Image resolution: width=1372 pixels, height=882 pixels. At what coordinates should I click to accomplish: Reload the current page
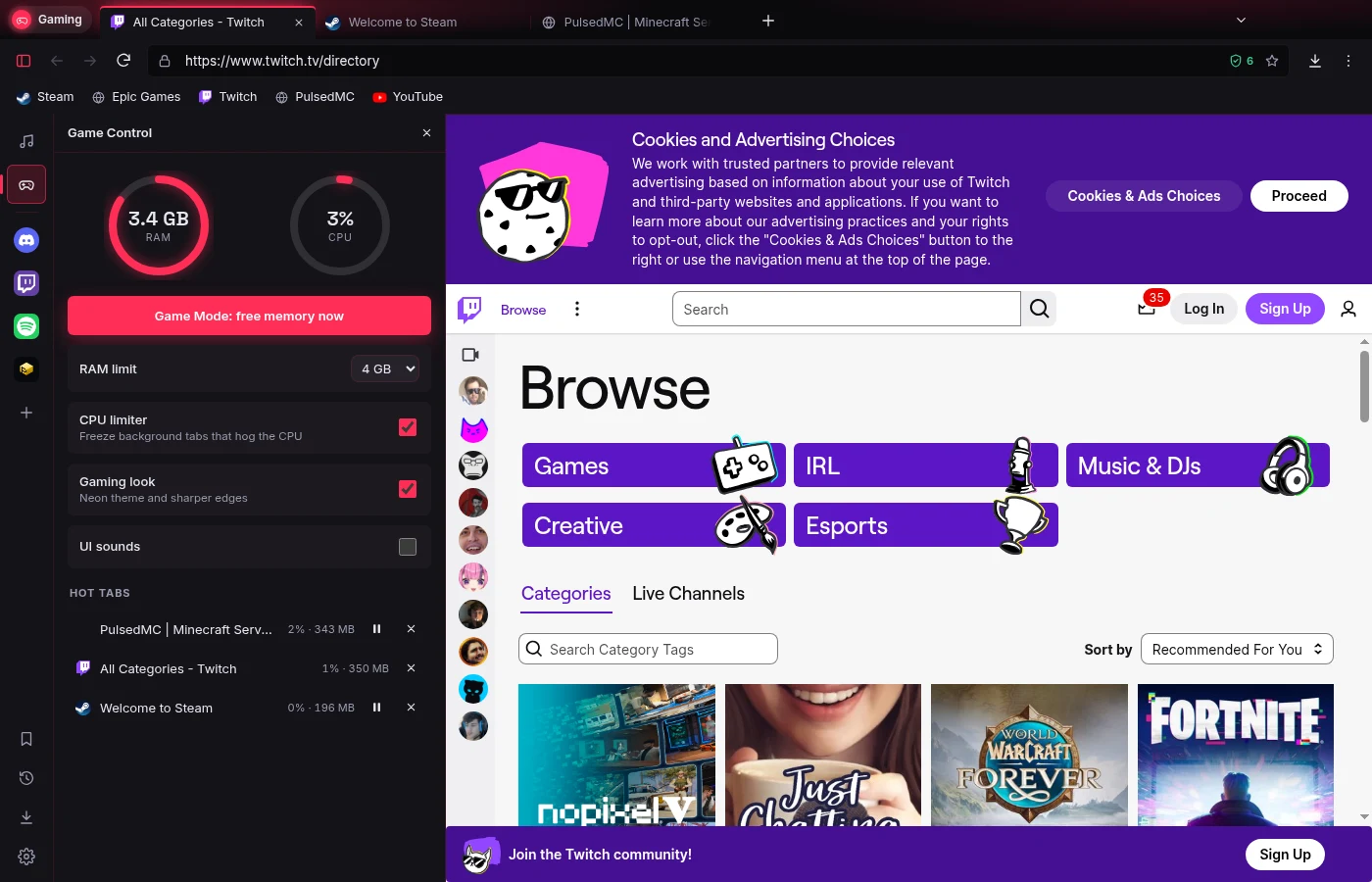pyautogui.click(x=123, y=61)
